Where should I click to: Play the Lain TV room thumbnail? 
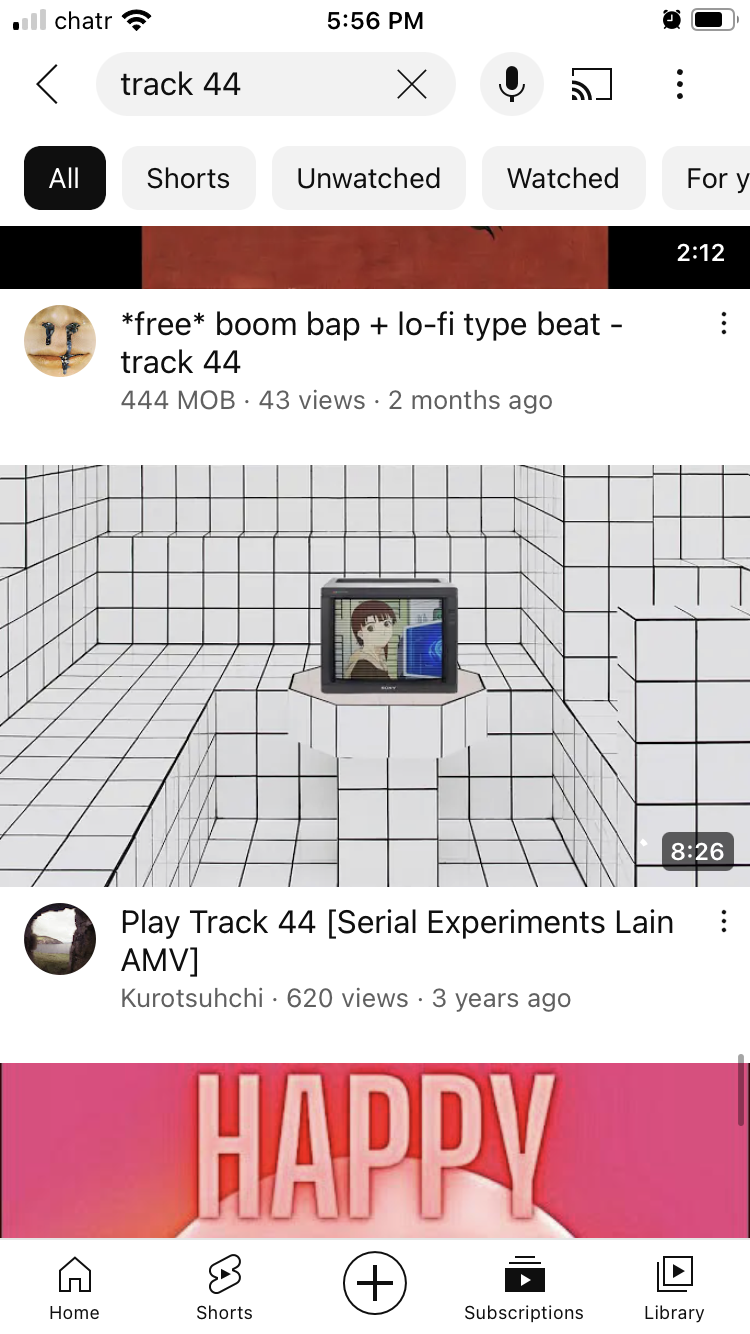pyautogui.click(x=375, y=675)
